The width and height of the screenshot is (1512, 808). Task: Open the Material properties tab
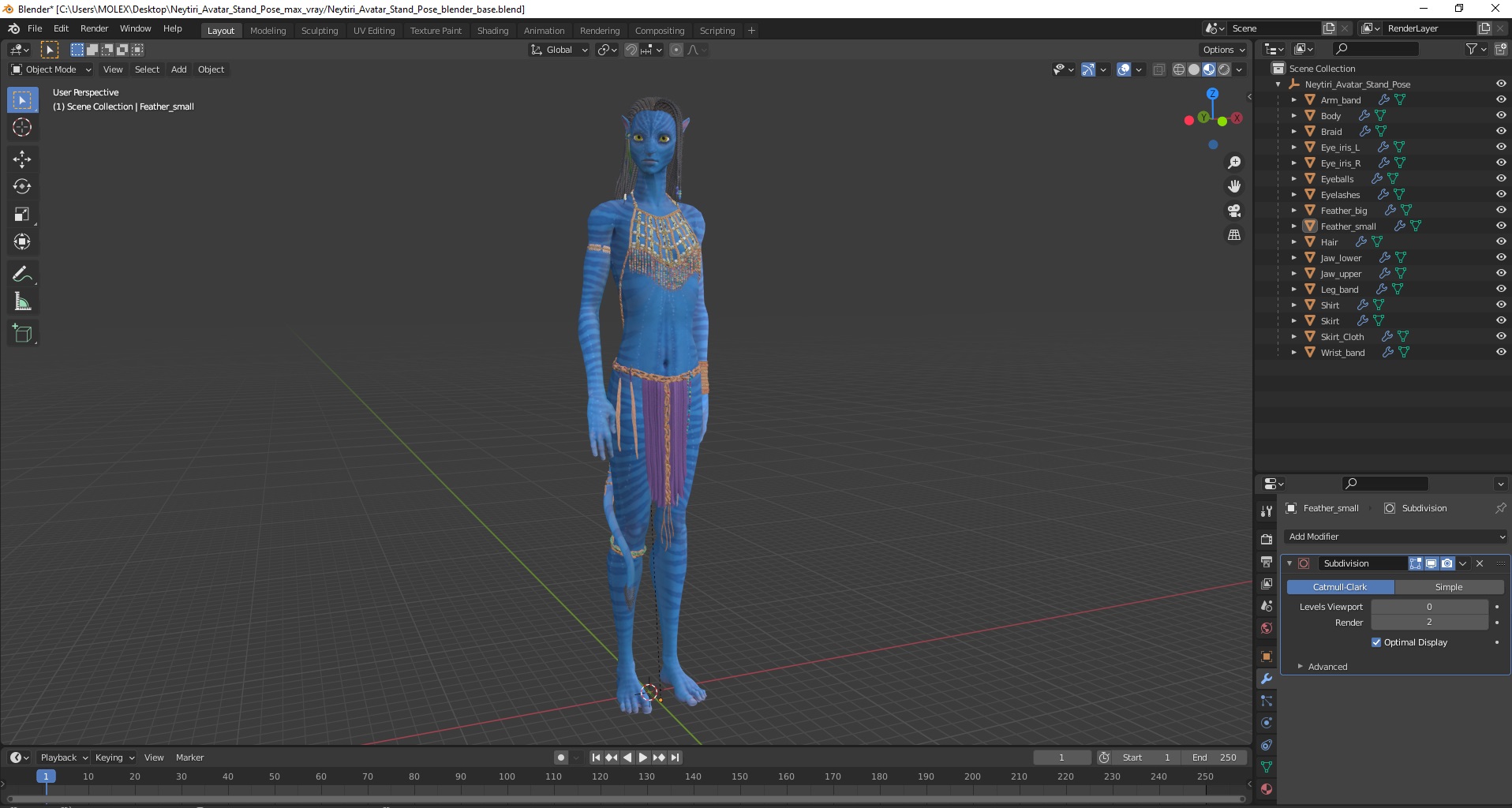[1267, 789]
